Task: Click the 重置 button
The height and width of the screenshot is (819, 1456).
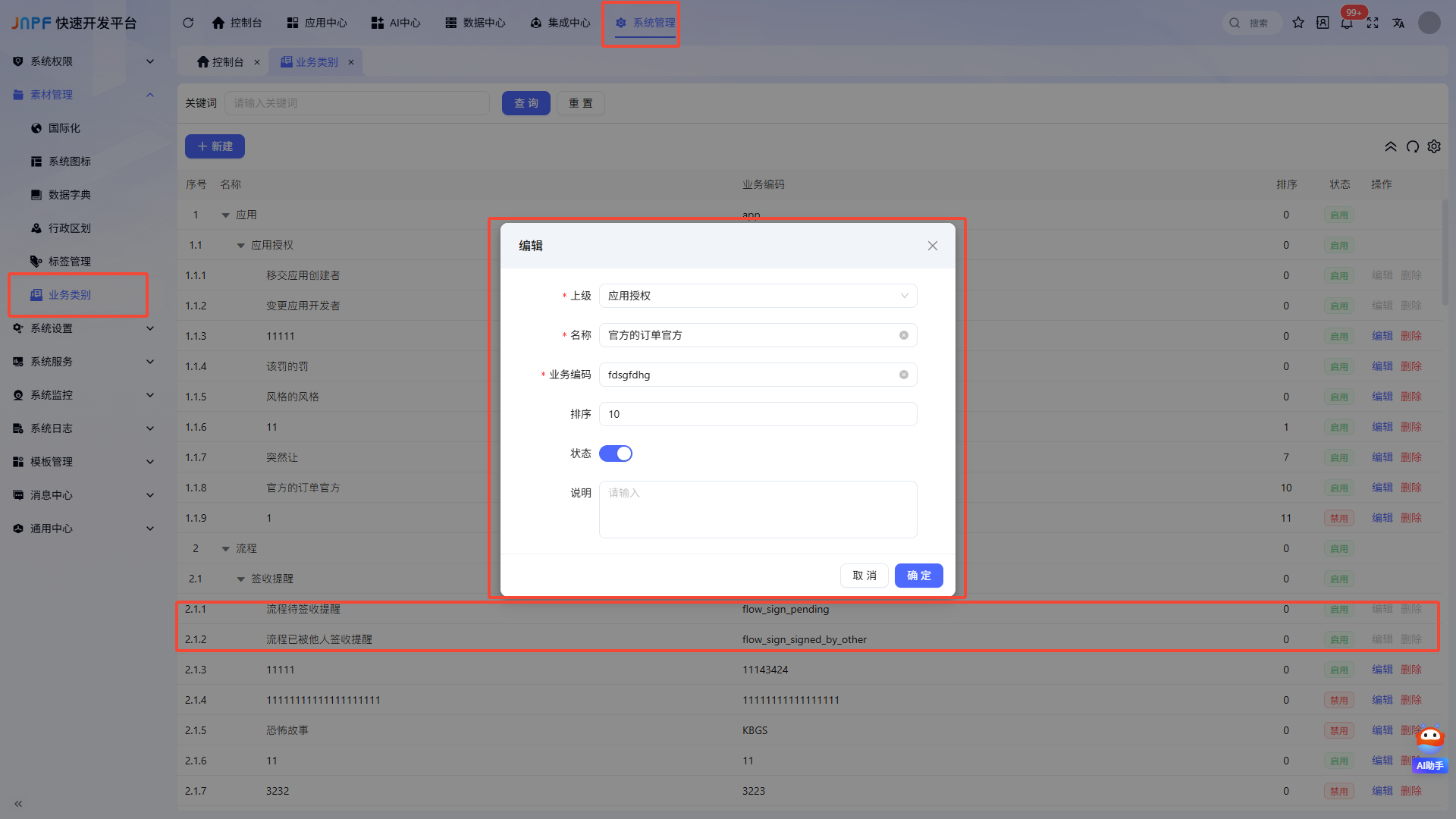Action: pos(581,103)
